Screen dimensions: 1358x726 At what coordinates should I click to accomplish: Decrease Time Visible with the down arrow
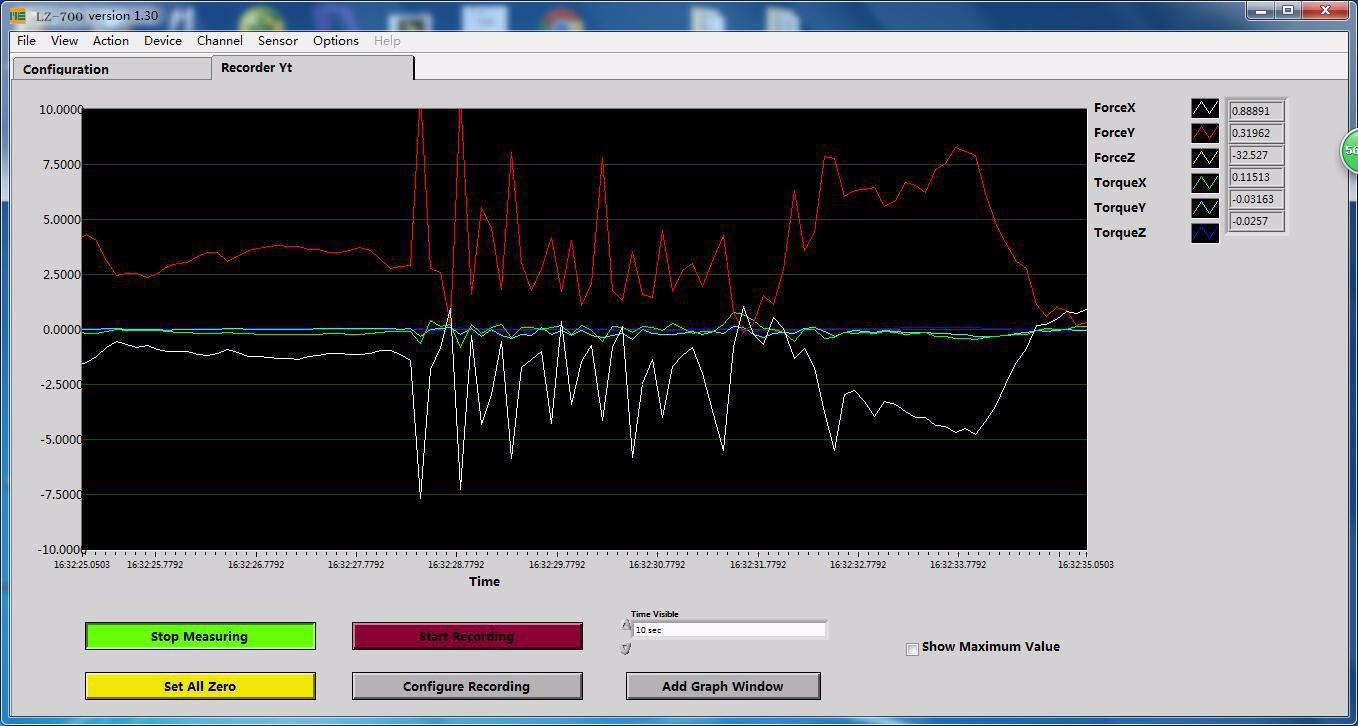(626, 648)
